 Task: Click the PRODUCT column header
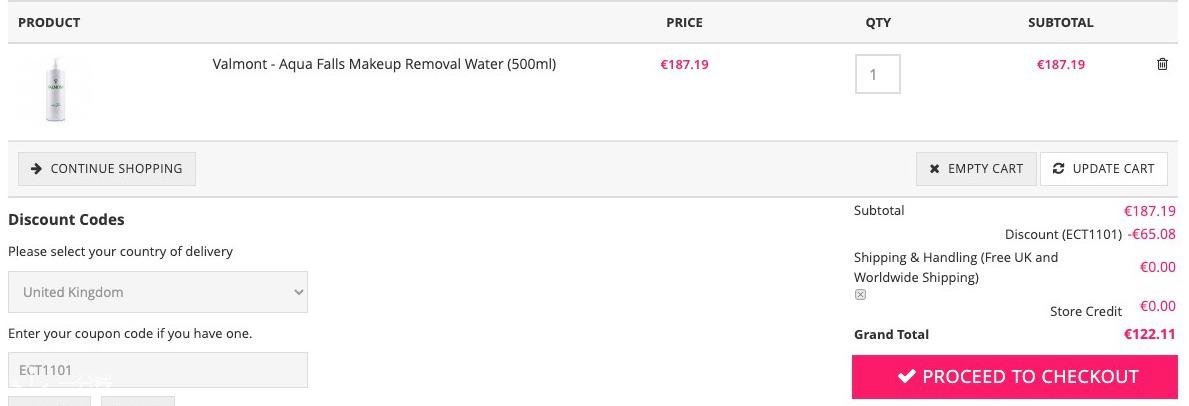(49, 23)
